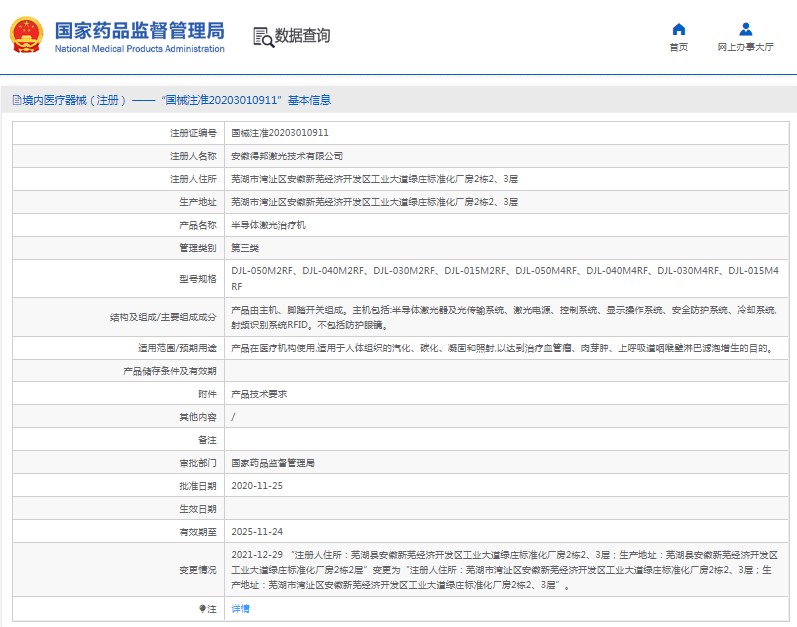Click 国家药品监督管理局 header title
Image resolution: width=797 pixels, height=627 pixels.
tap(140, 30)
